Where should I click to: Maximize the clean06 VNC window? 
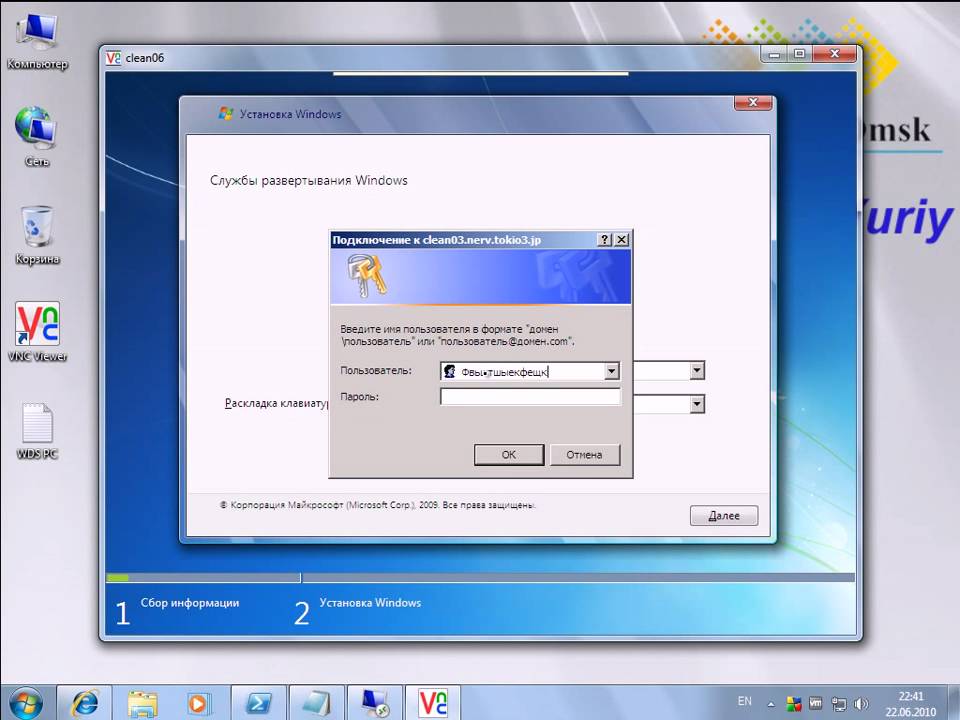[x=799, y=54]
